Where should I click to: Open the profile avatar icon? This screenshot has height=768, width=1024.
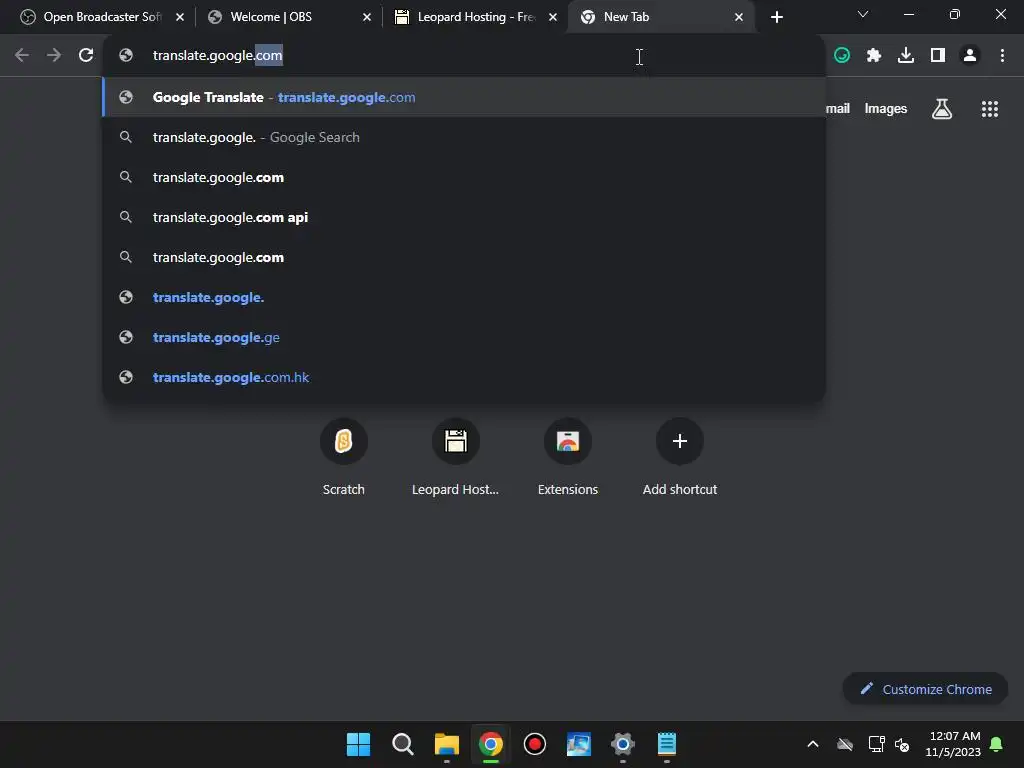point(970,56)
